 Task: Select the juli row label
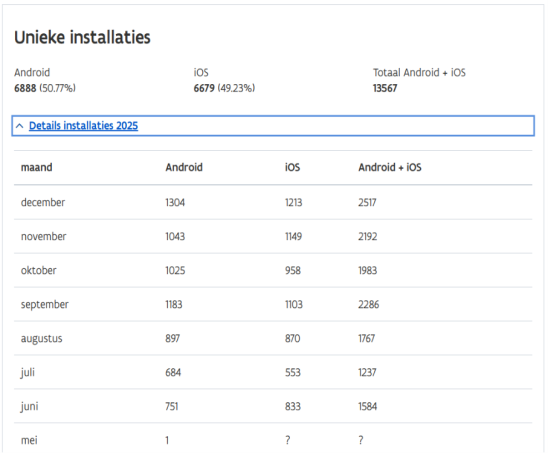pyautogui.click(x=28, y=373)
